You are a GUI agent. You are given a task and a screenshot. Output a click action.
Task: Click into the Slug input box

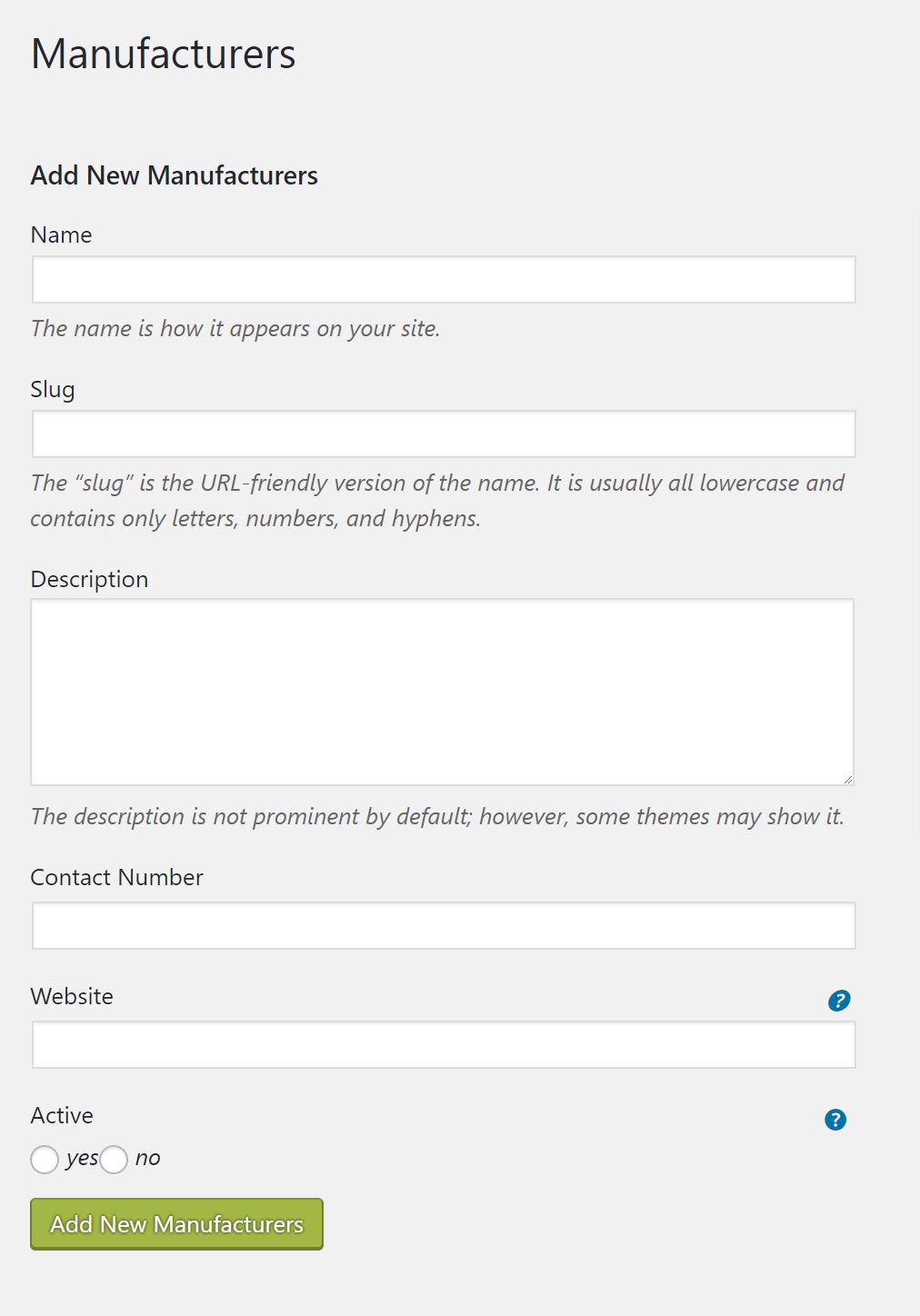pyautogui.click(x=444, y=434)
